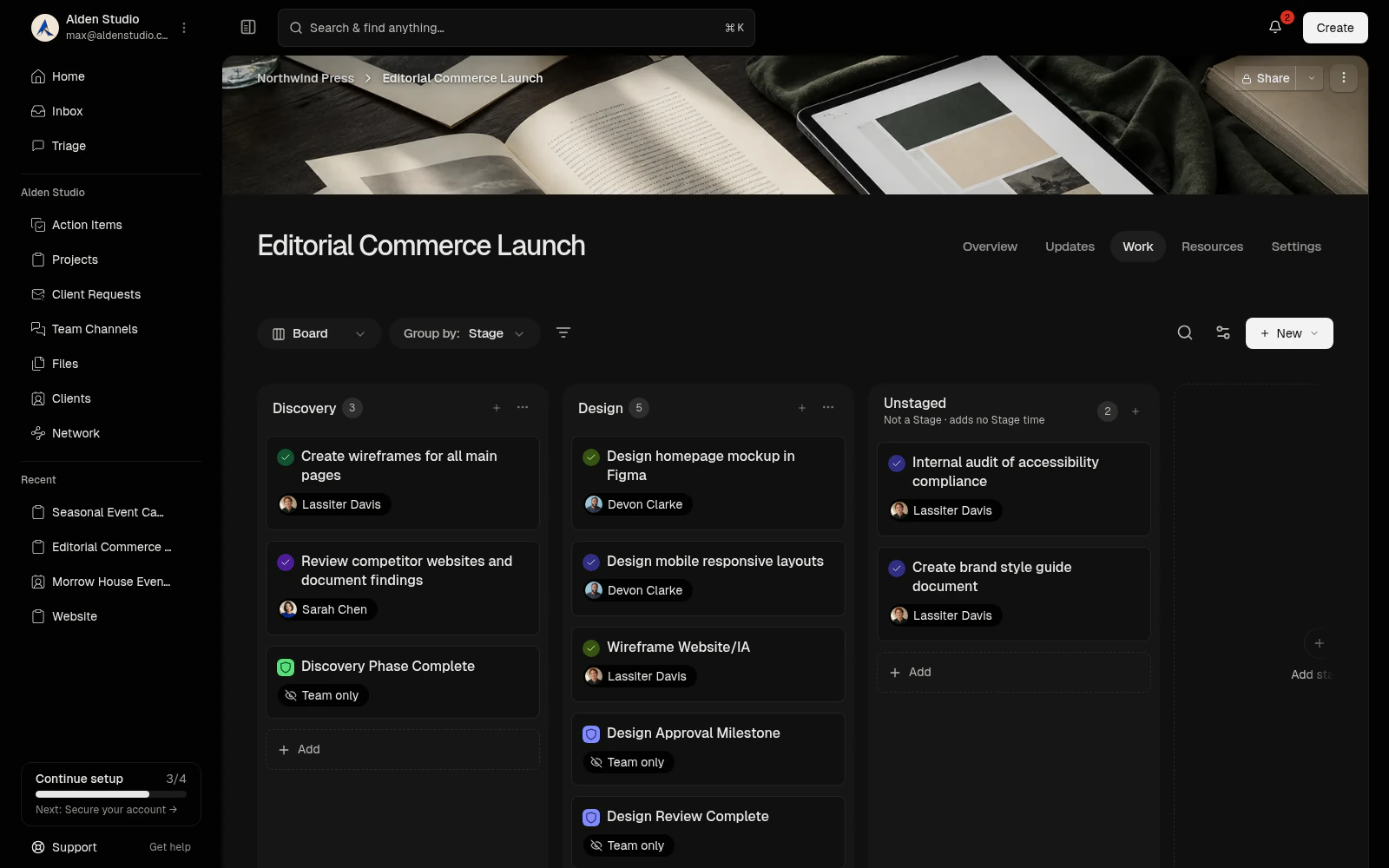Expand the Share options chevron
Image resolution: width=1389 pixels, height=868 pixels.
(x=1312, y=78)
